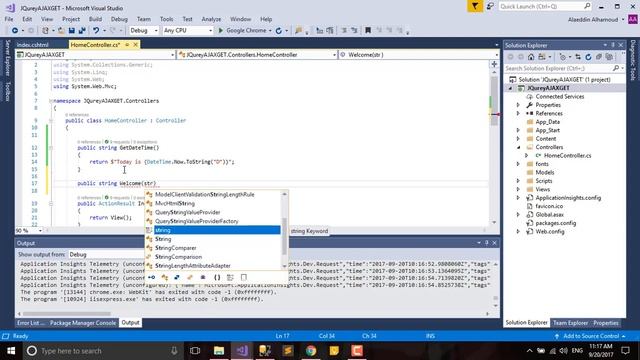
Task: Open the Show output from Debug dropdown
Action: (106, 255)
